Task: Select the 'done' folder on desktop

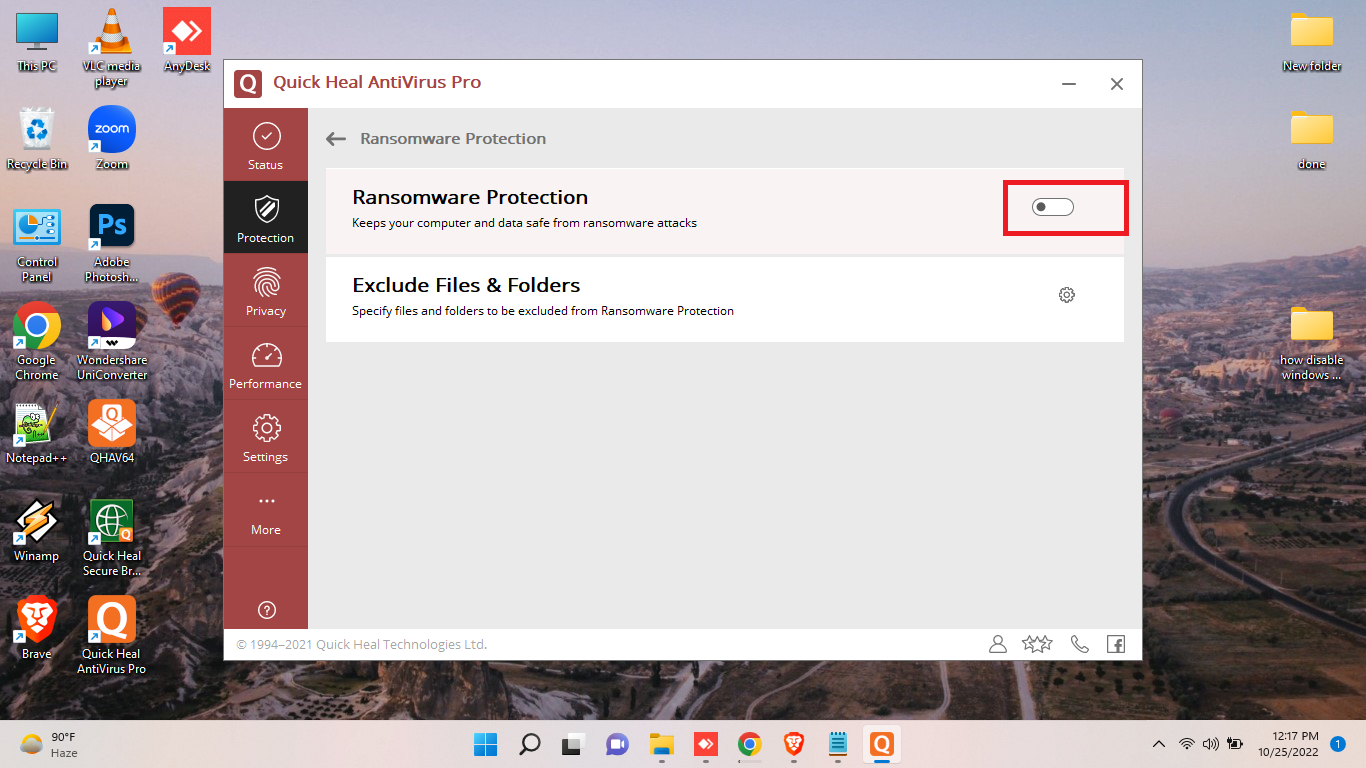Action: click(1312, 138)
